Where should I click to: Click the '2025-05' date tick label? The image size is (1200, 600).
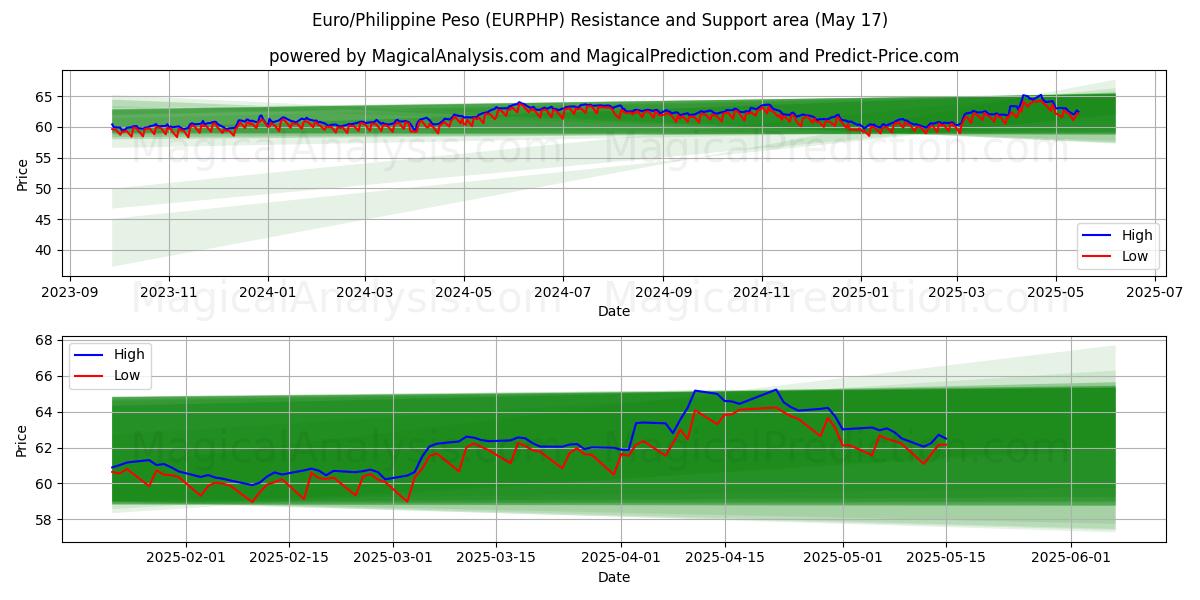point(1056,291)
